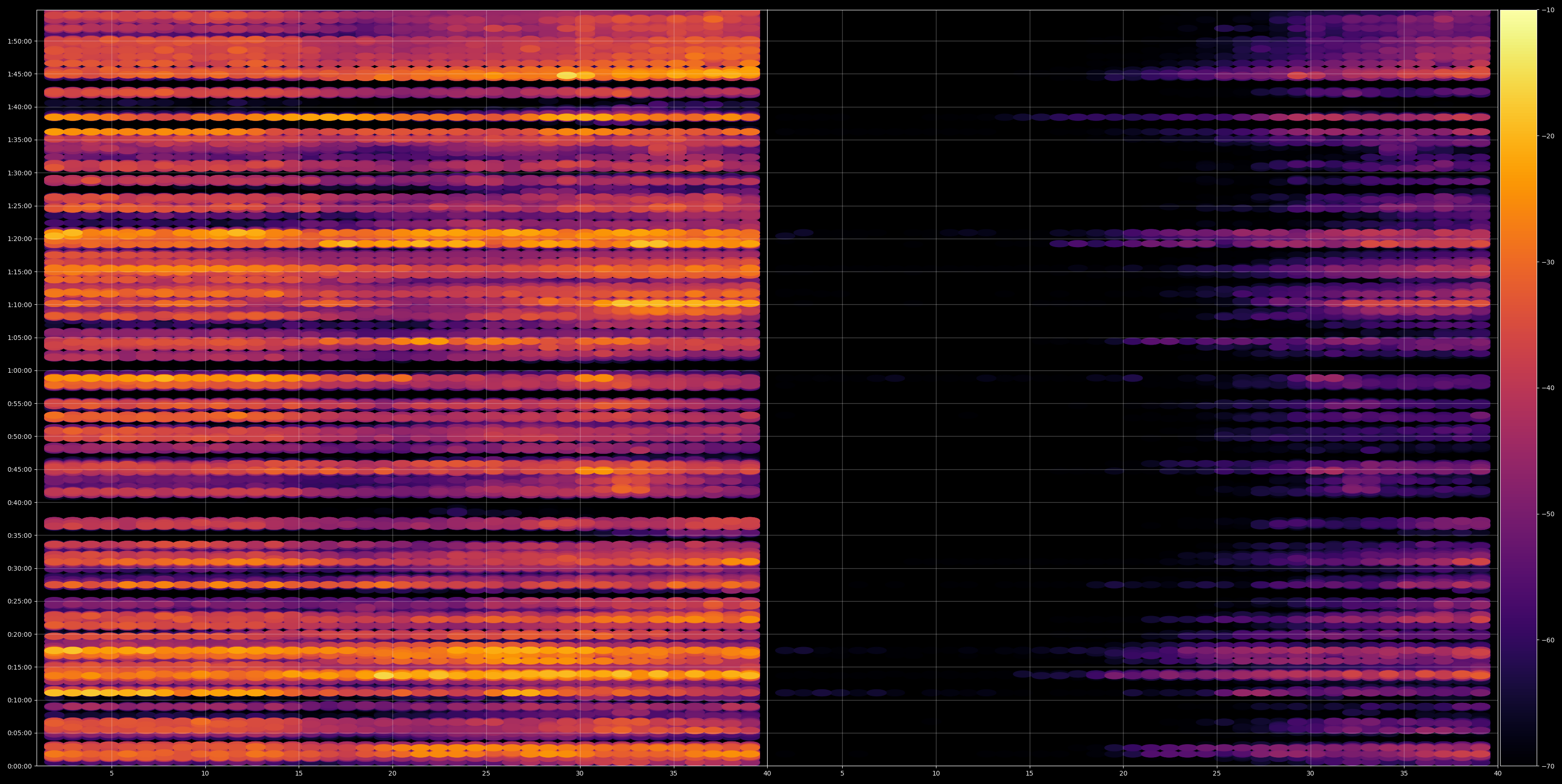The height and width of the screenshot is (784, 1562).
Task: Click x-axis label 5 under the right heatmap
Action: (842, 774)
